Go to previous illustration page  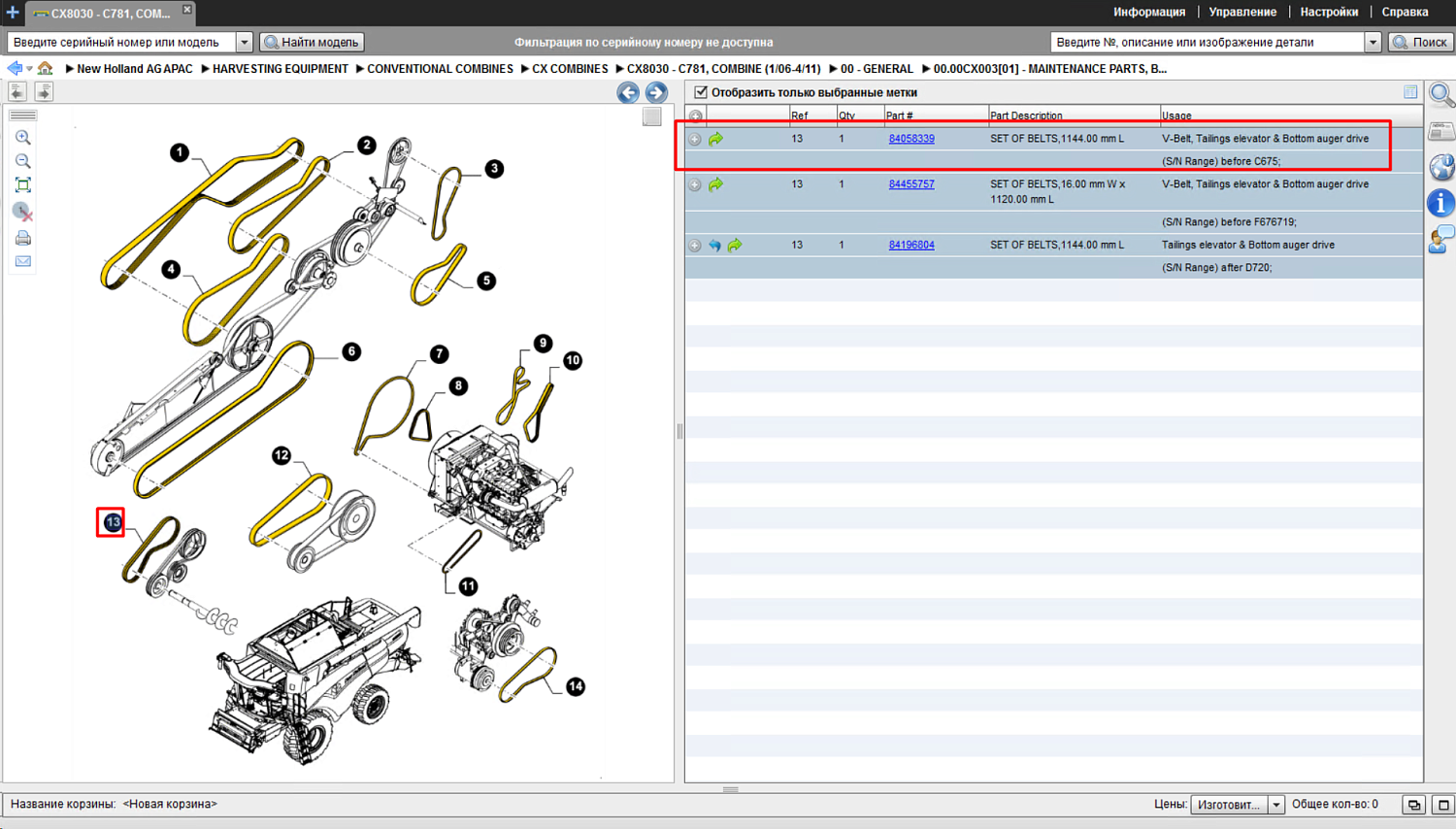628,92
